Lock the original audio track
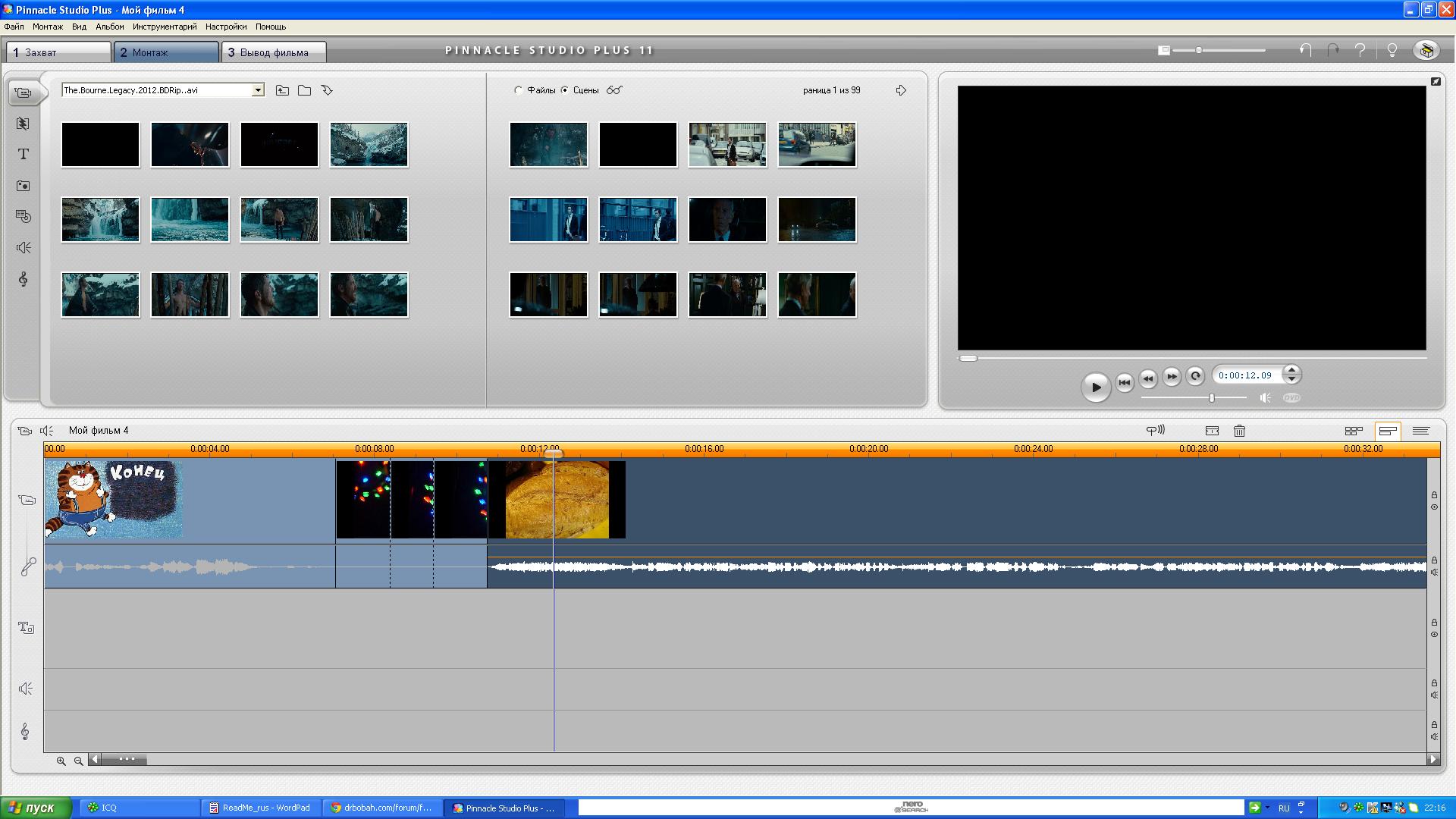 click(1434, 560)
